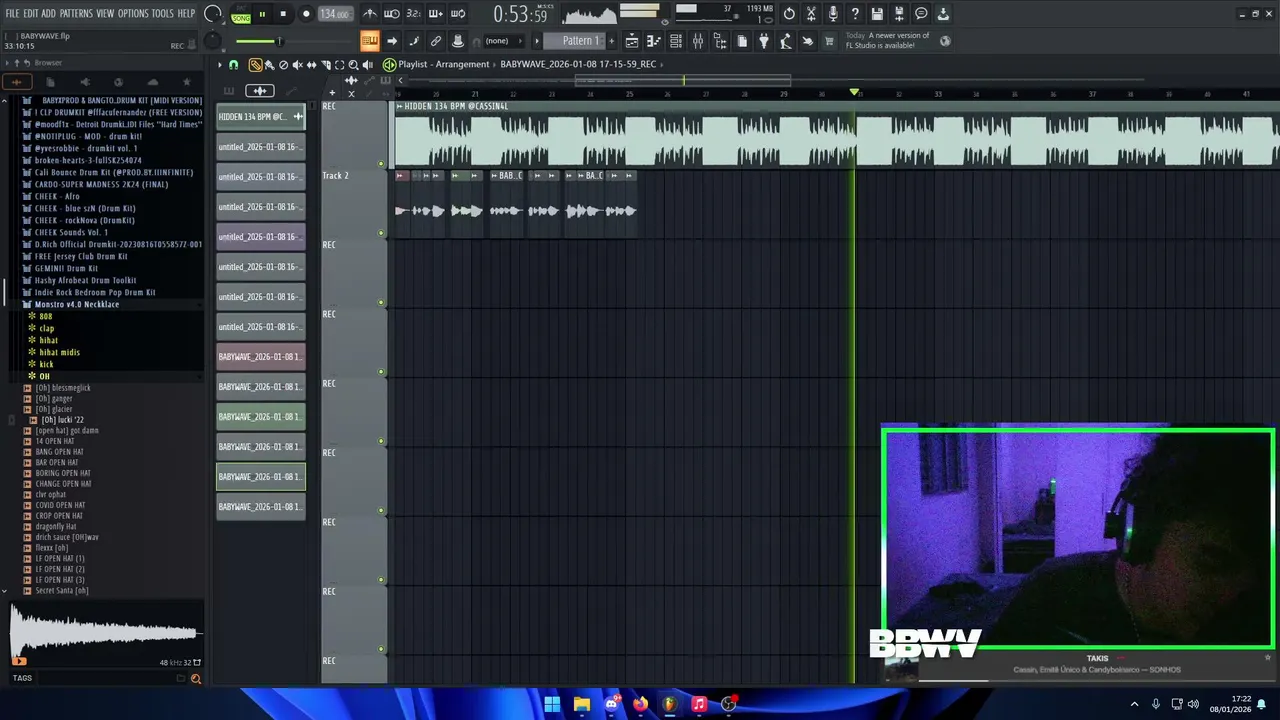
Task: Open the Plugin picker with plug icon
Action: pyautogui.click(x=763, y=41)
